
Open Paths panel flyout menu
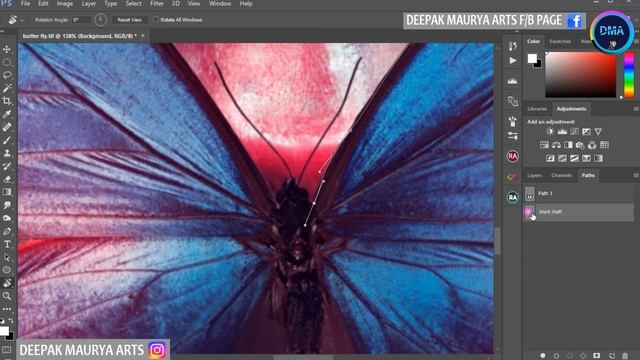[636, 176]
